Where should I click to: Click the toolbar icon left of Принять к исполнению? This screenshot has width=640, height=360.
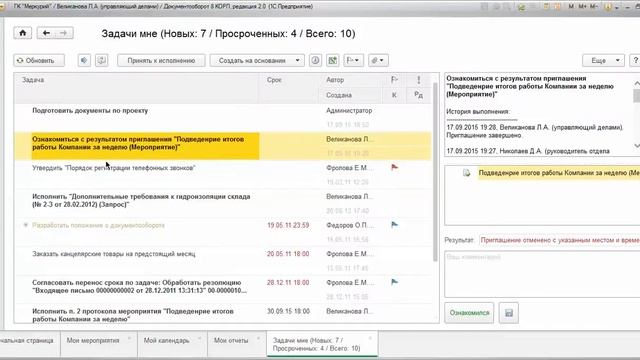click(x=102, y=60)
